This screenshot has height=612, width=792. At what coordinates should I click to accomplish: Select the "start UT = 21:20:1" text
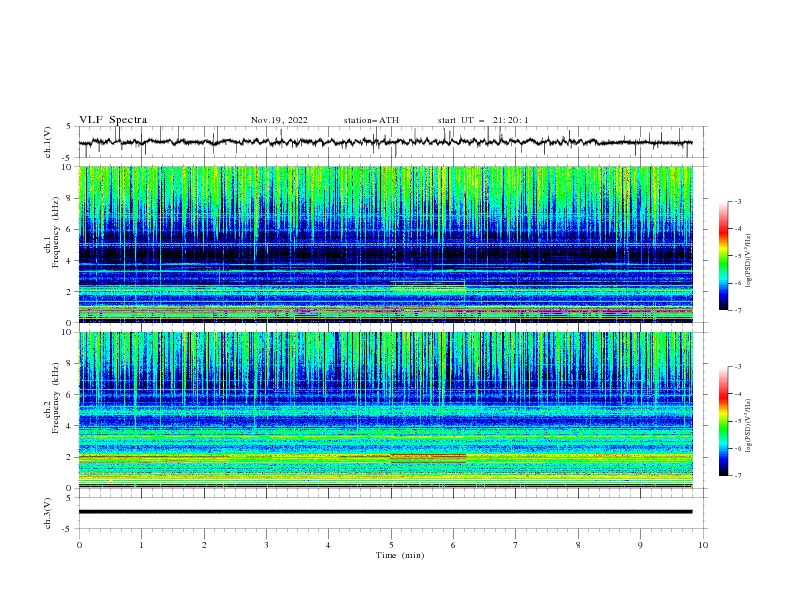483,120
